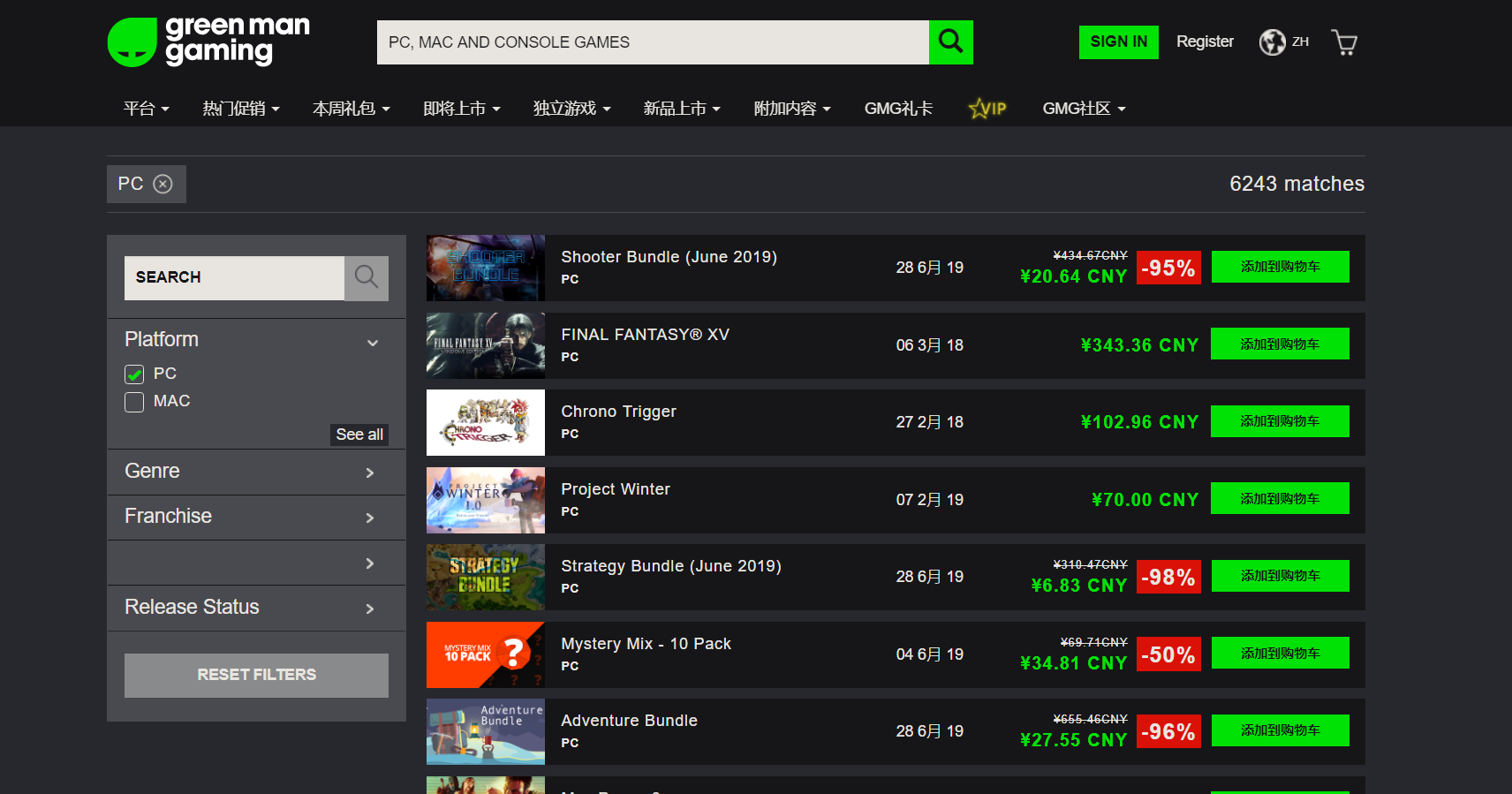Go to GMG礼卡 page
The width and height of the screenshot is (1512, 794).
pos(898,109)
